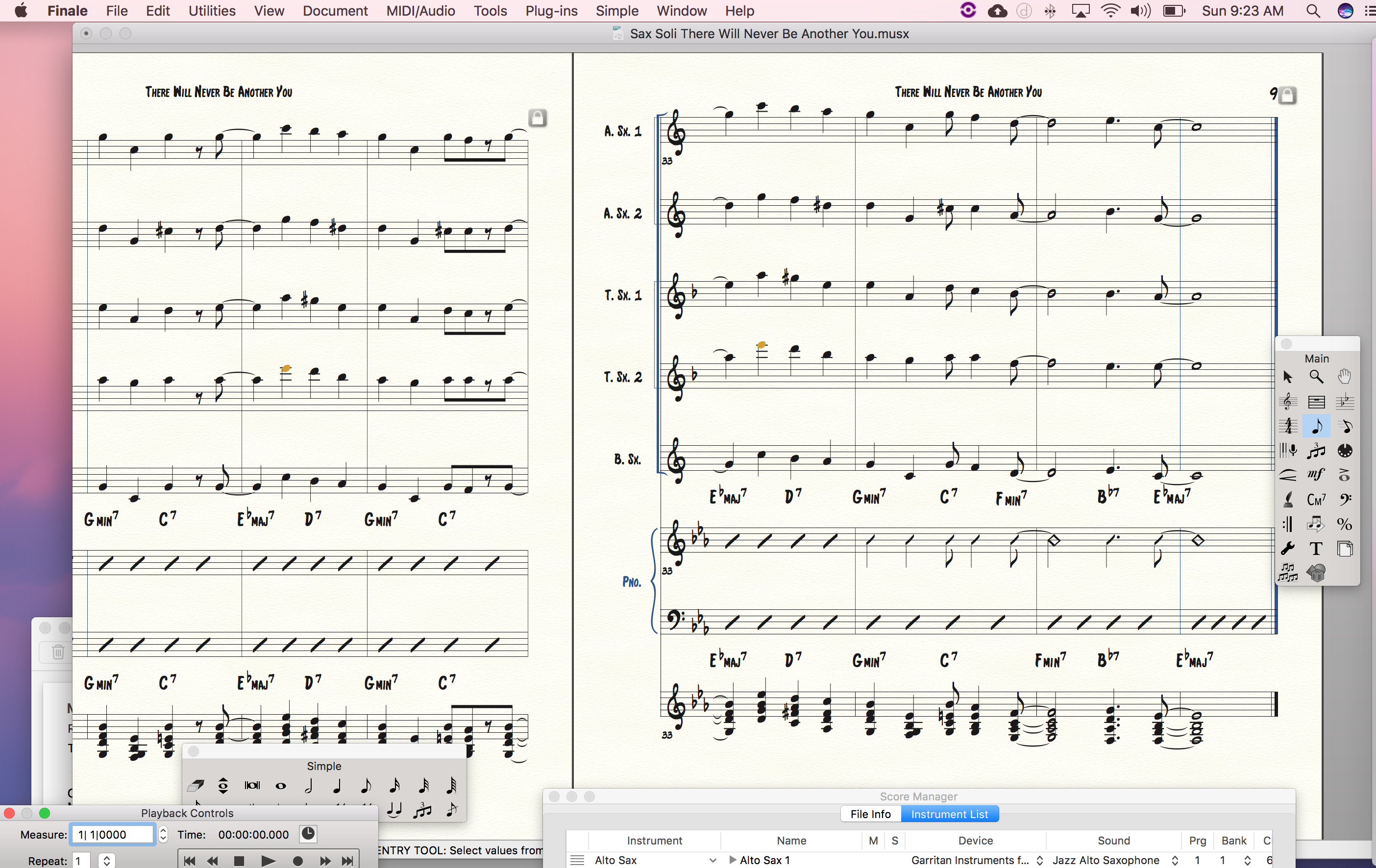1376x868 pixels.
Task: Click the Measure input field in Playback Controls
Action: [113, 834]
